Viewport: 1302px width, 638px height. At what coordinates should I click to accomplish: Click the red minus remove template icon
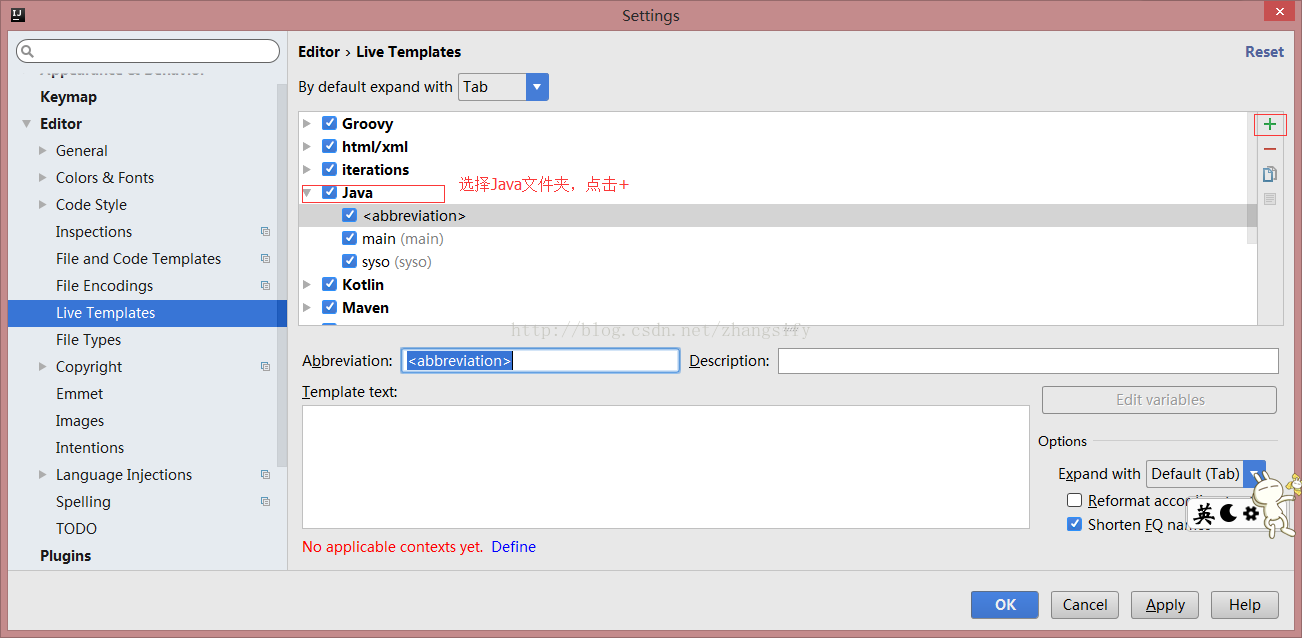[1269, 149]
